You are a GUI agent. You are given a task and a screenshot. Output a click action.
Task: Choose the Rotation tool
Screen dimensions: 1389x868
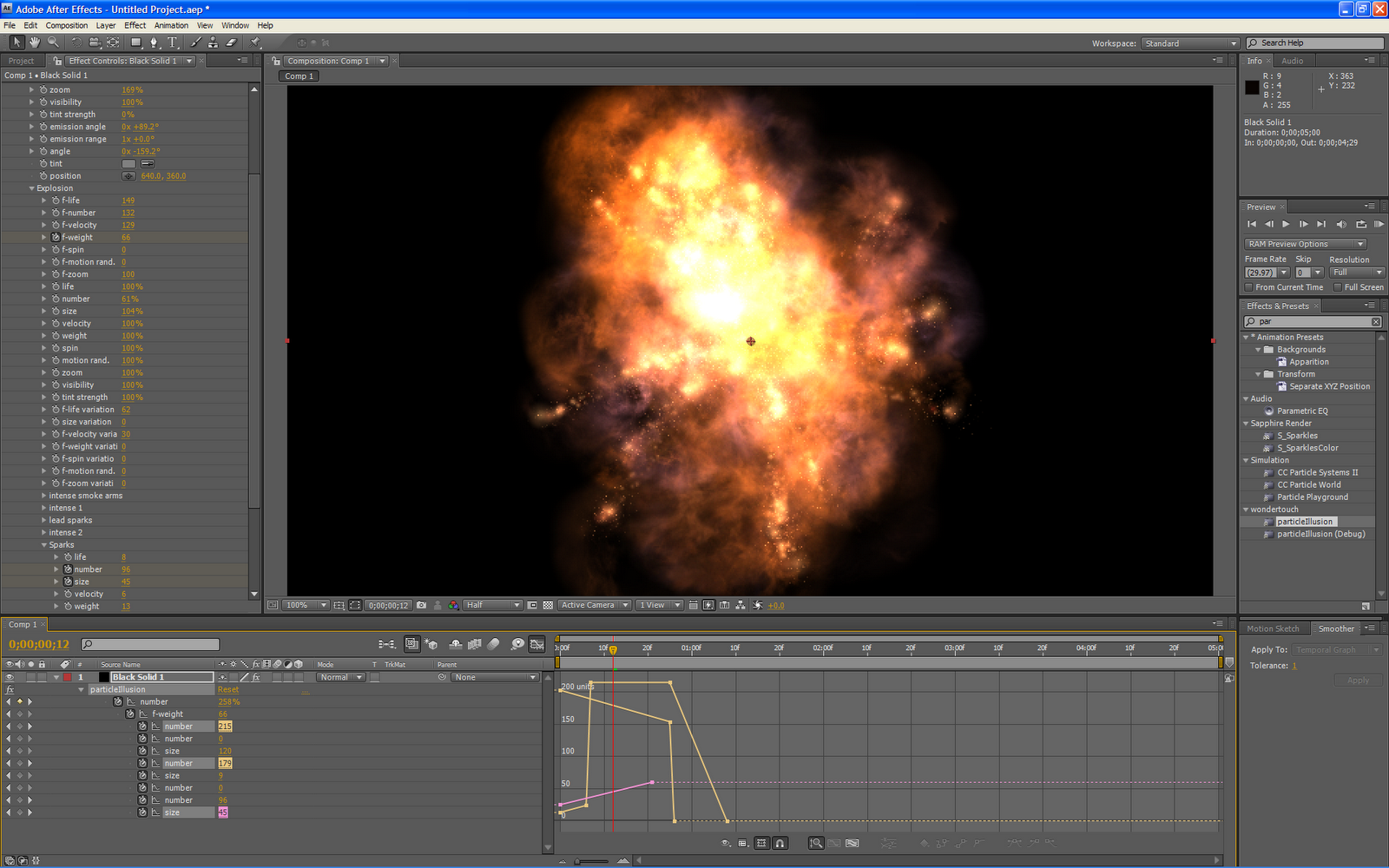pyautogui.click(x=77, y=42)
